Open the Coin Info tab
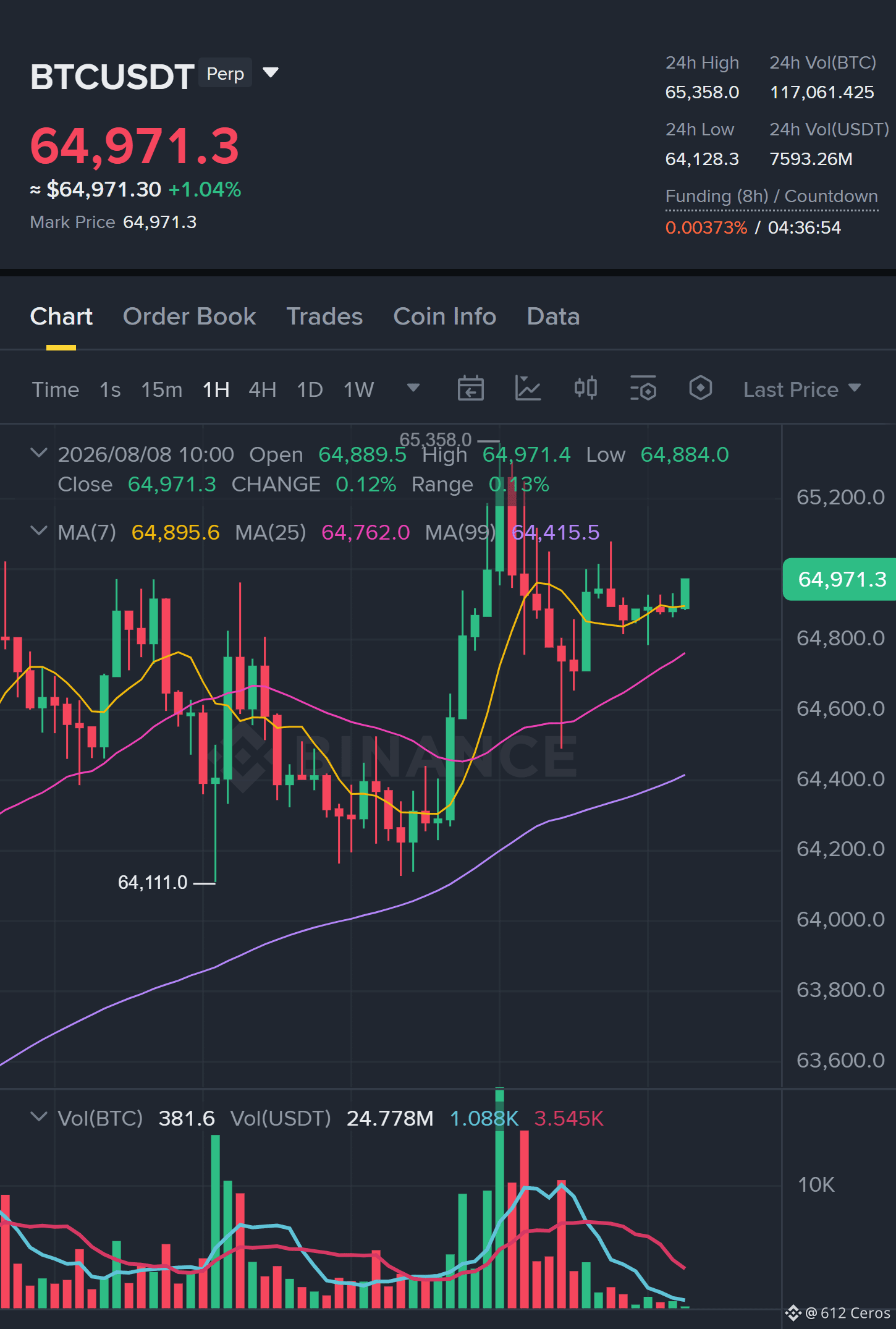The height and width of the screenshot is (1329, 896). pos(445,316)
